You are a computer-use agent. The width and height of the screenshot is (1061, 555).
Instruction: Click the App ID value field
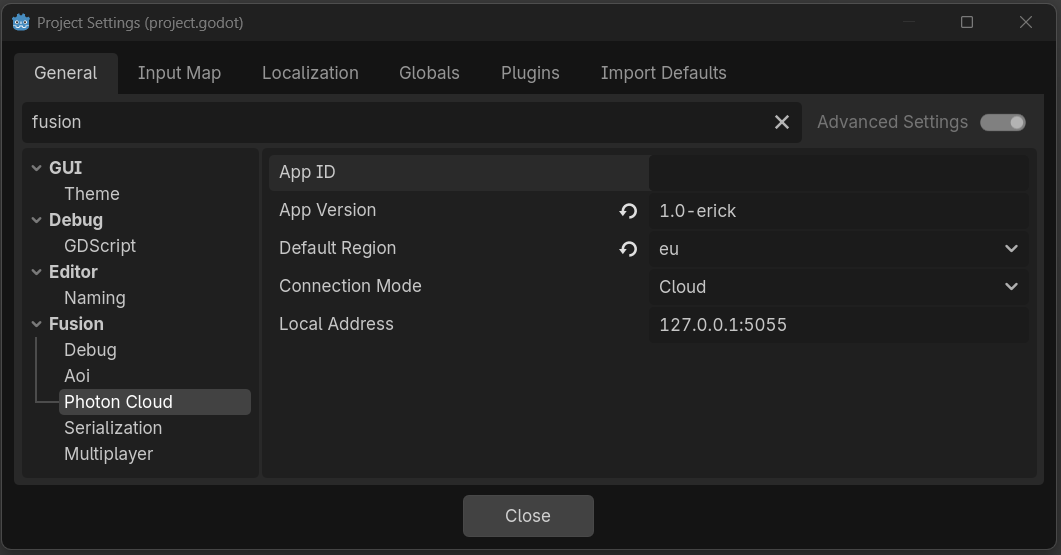[838, 173]
